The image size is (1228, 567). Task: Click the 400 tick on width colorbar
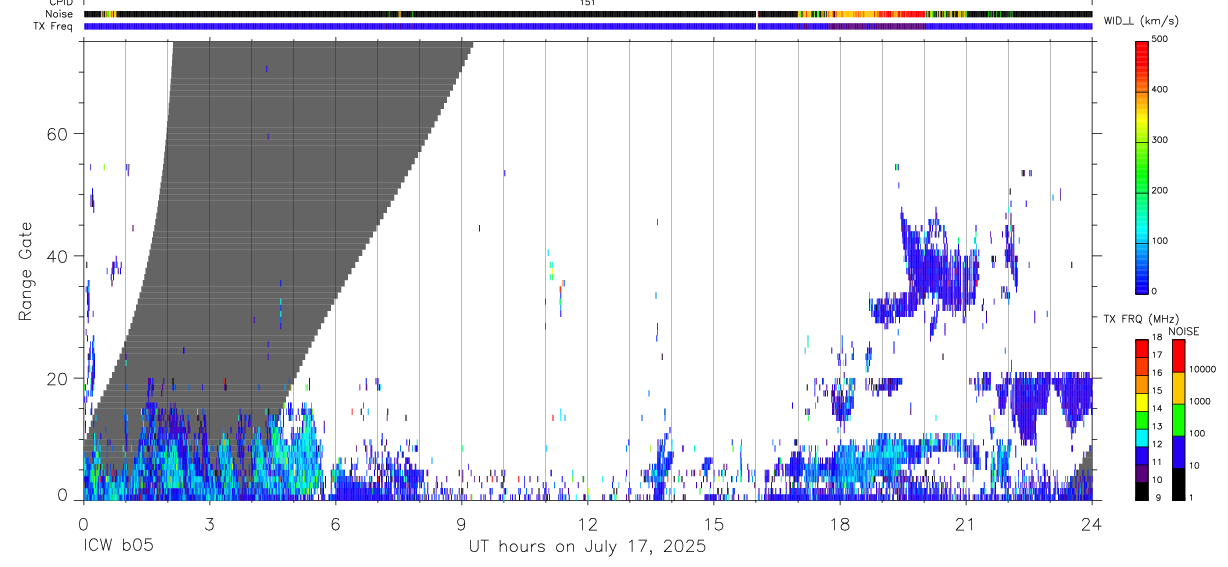tap(1161, 89)
